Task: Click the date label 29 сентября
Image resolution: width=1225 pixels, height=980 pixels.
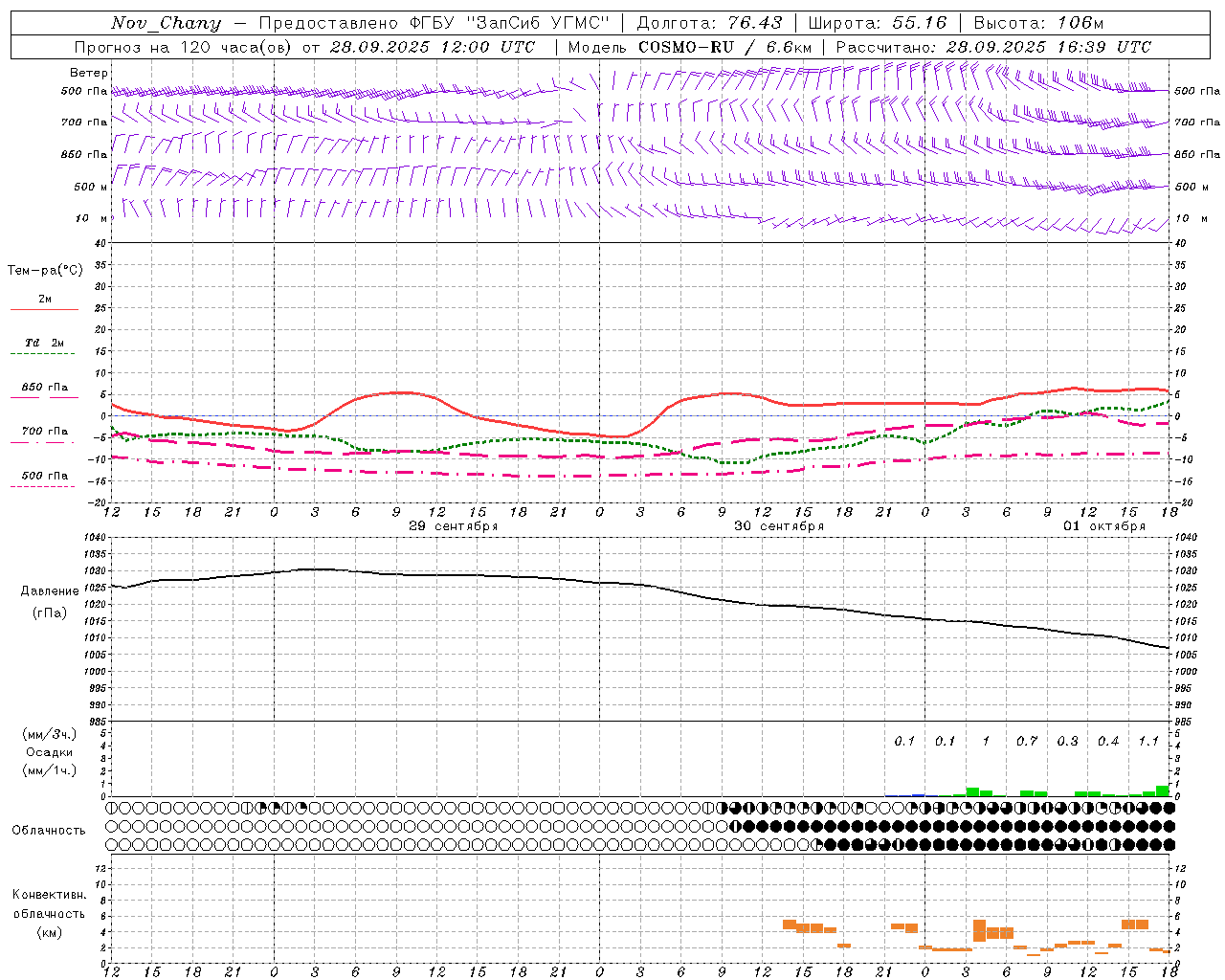Action: (x=454, y=526)
